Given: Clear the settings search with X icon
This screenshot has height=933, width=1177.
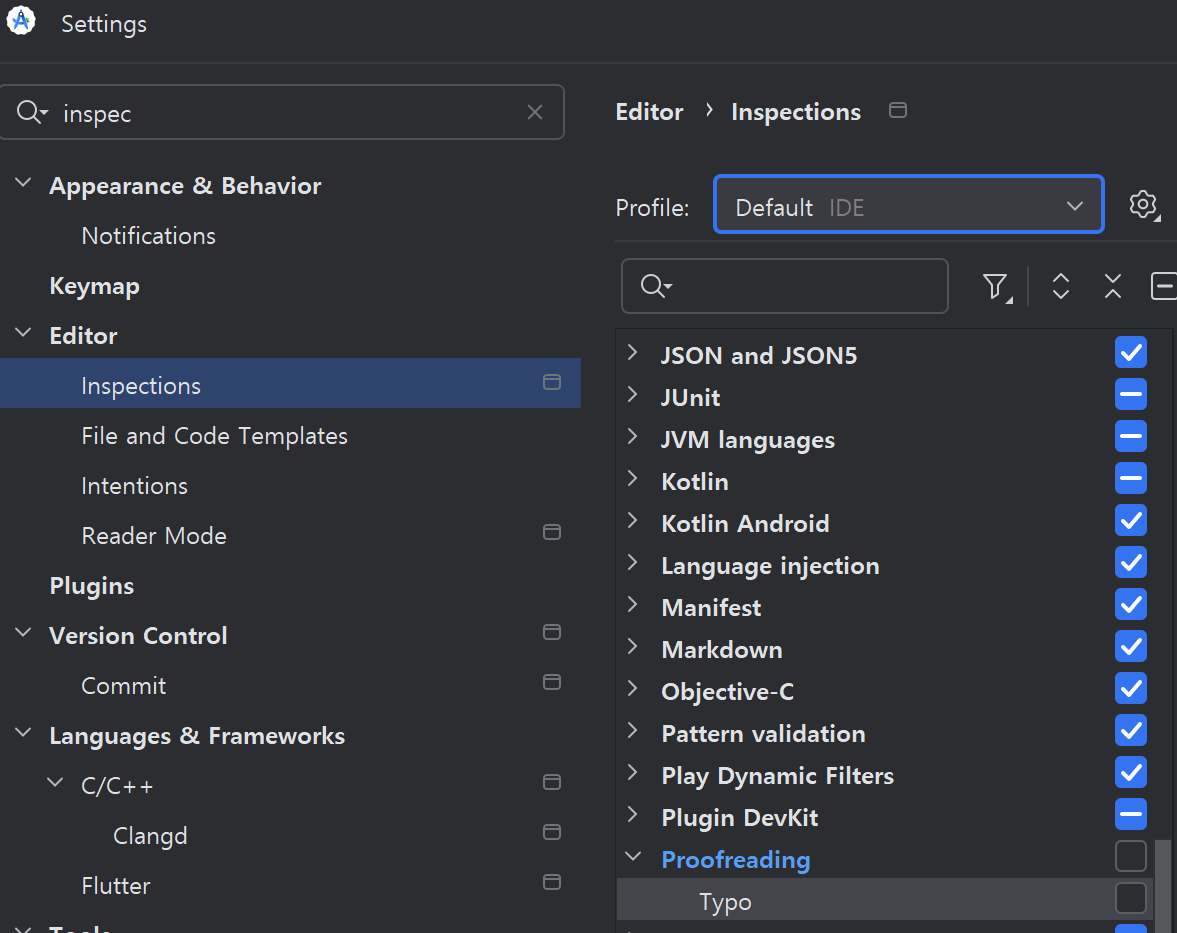Looking at the screenshot, I should point(535,113).
